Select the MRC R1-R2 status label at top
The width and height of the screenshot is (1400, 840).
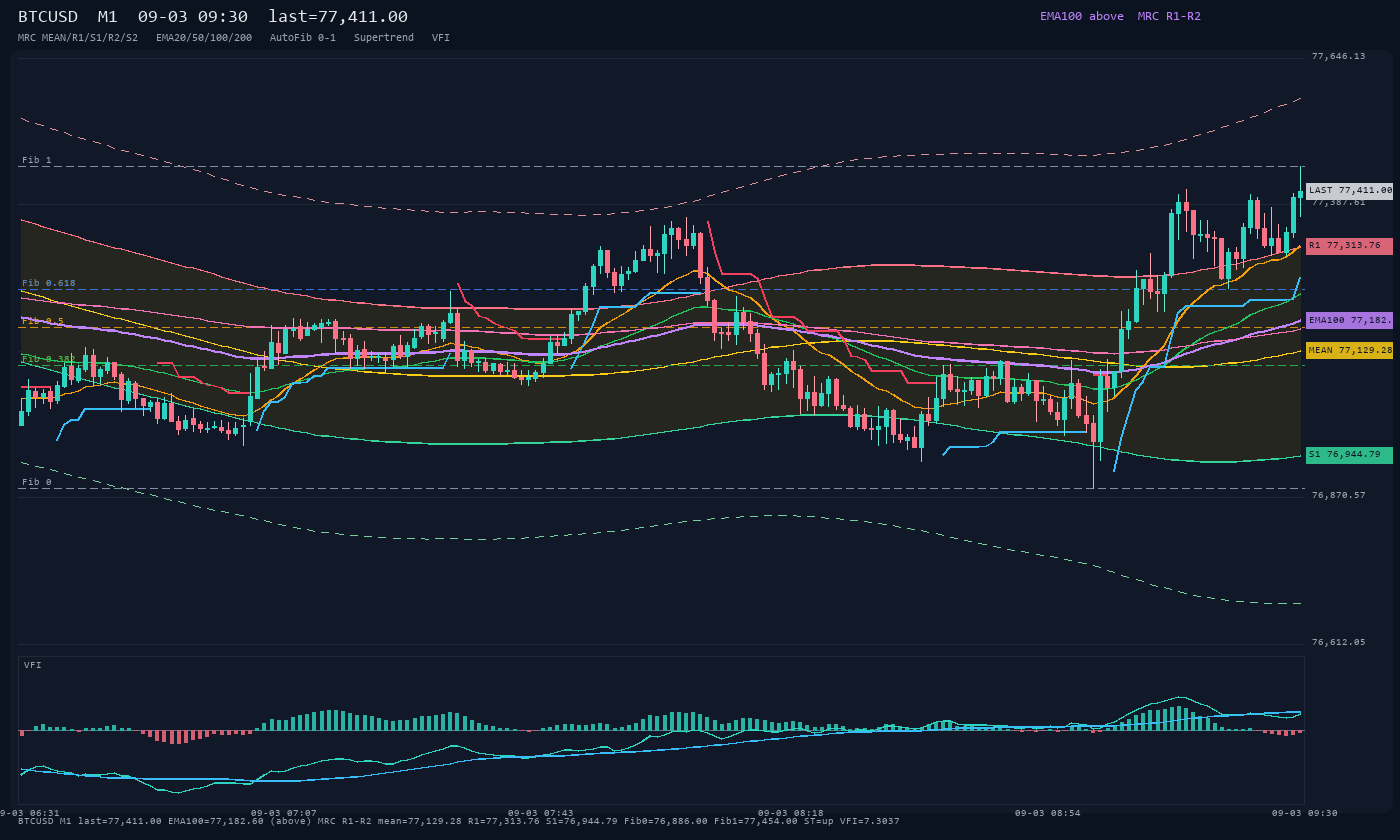(1169, 16)
